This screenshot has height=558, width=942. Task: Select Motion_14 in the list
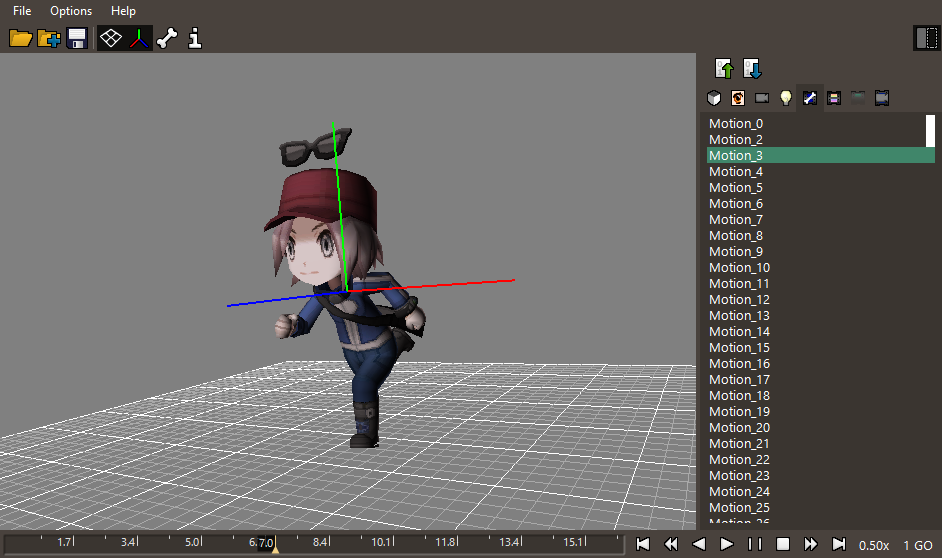821,332
